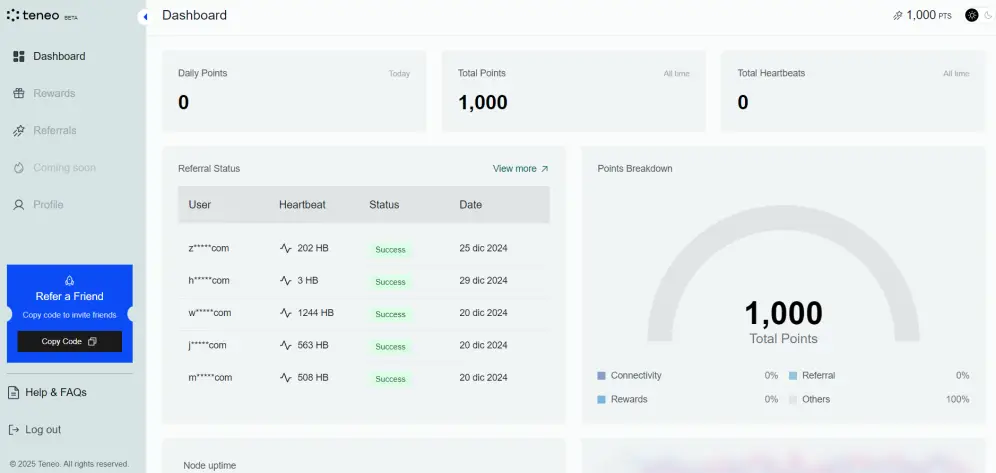Log out of the account
The width and height of the screenshot is (996, 473).
point(43,430)
